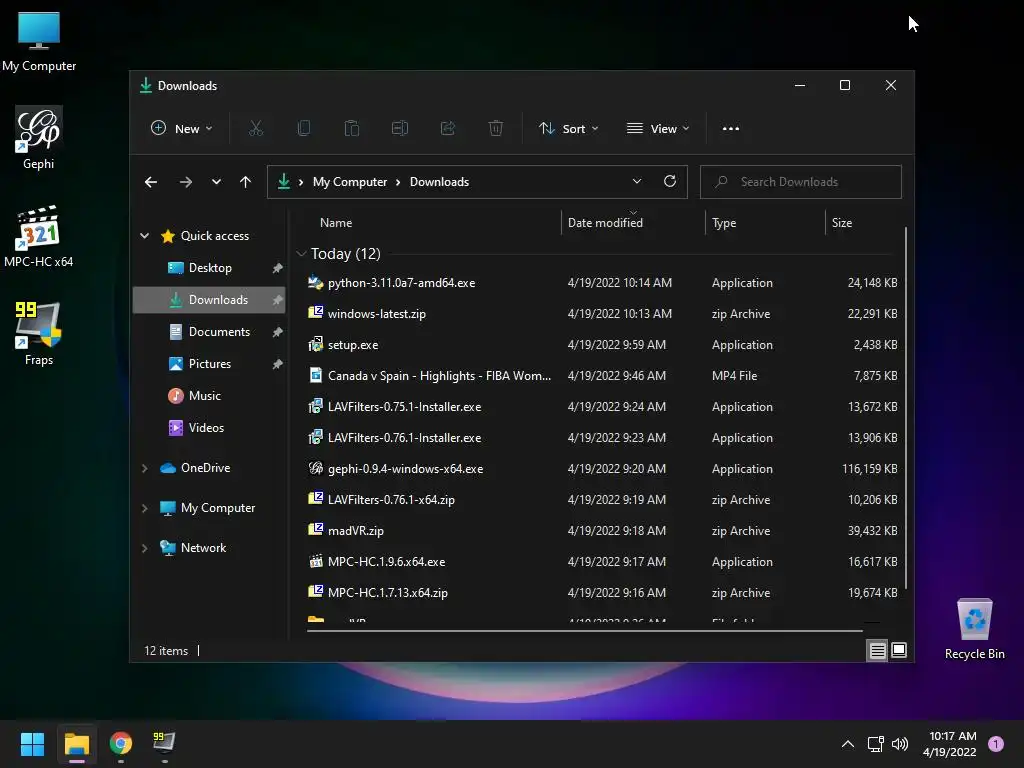The image size is (1024, 768).
Task: Select the setup.exe file
Action: point(601,345)
